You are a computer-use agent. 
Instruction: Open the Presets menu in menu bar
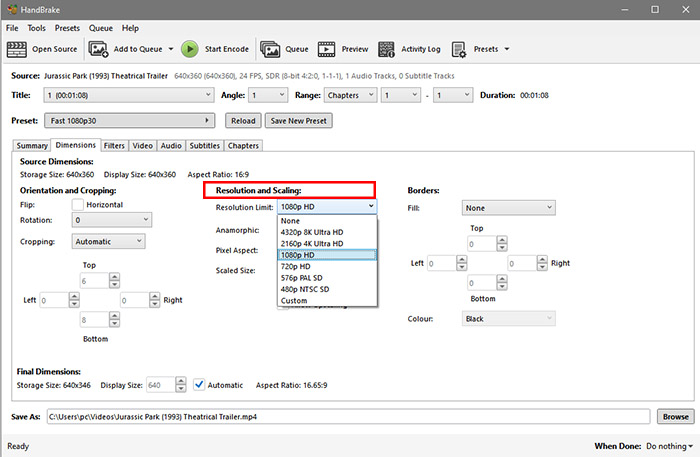coord(67,28)
